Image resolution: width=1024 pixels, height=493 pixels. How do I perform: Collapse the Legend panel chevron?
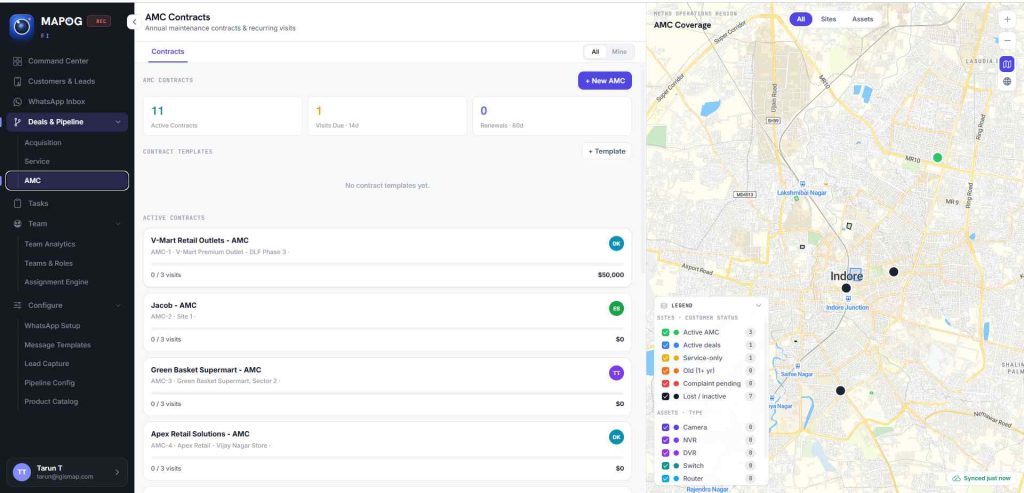pyautogui.click(x=758, y=306)
